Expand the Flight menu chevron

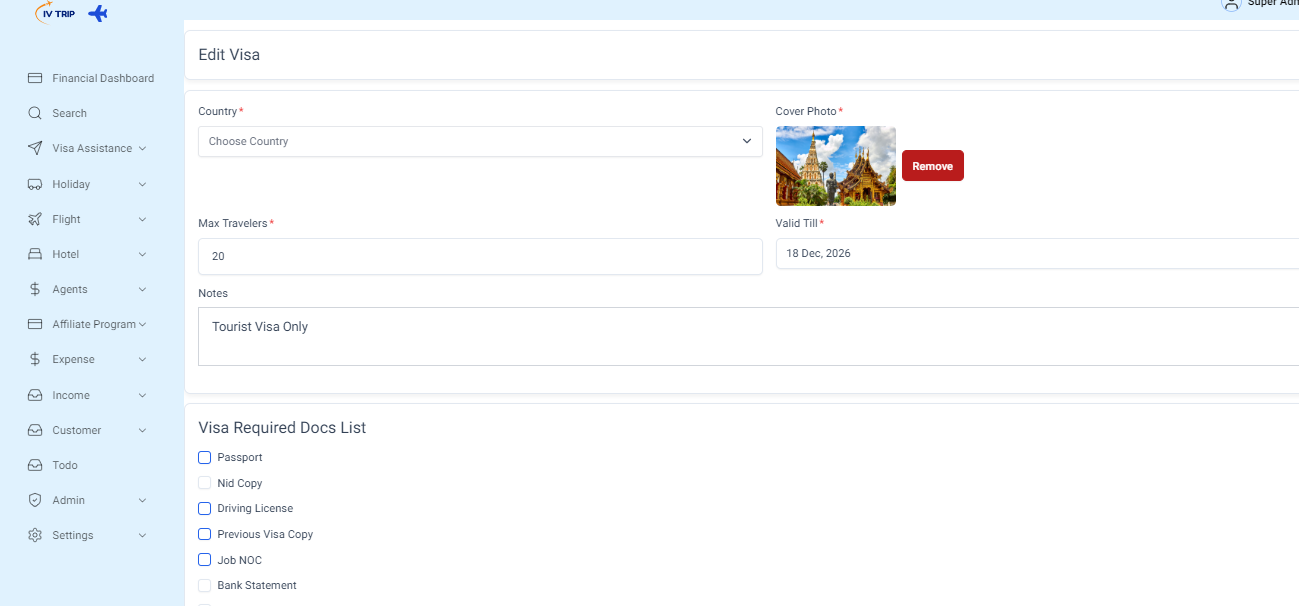(x=142, y=219)
